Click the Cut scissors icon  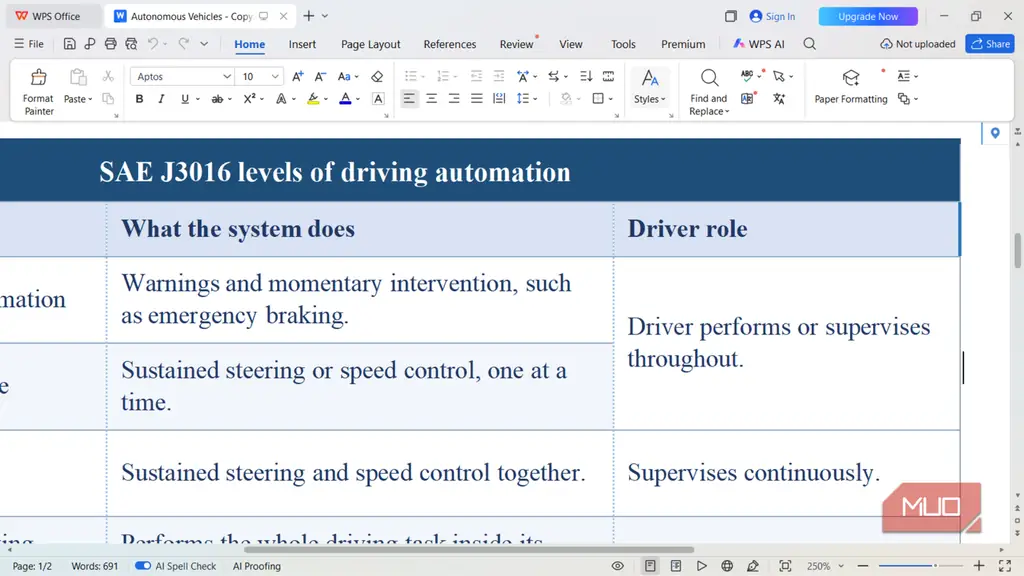coord(108,76)
